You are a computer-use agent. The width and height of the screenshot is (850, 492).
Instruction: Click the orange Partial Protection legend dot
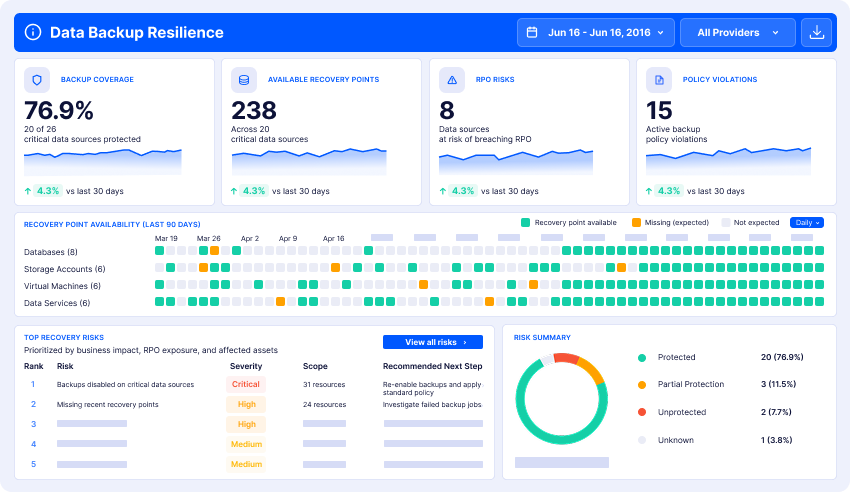coord(642,385)
